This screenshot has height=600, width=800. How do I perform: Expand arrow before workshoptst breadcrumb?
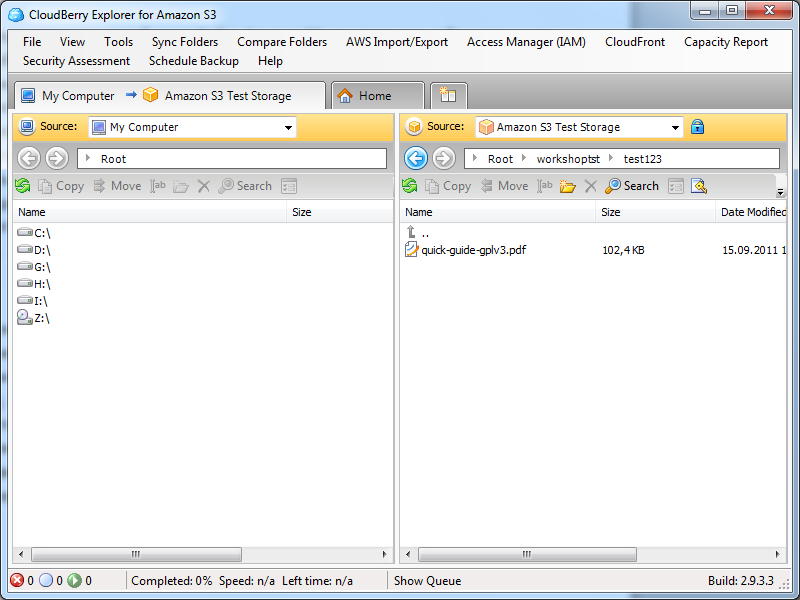pos(523,158)
